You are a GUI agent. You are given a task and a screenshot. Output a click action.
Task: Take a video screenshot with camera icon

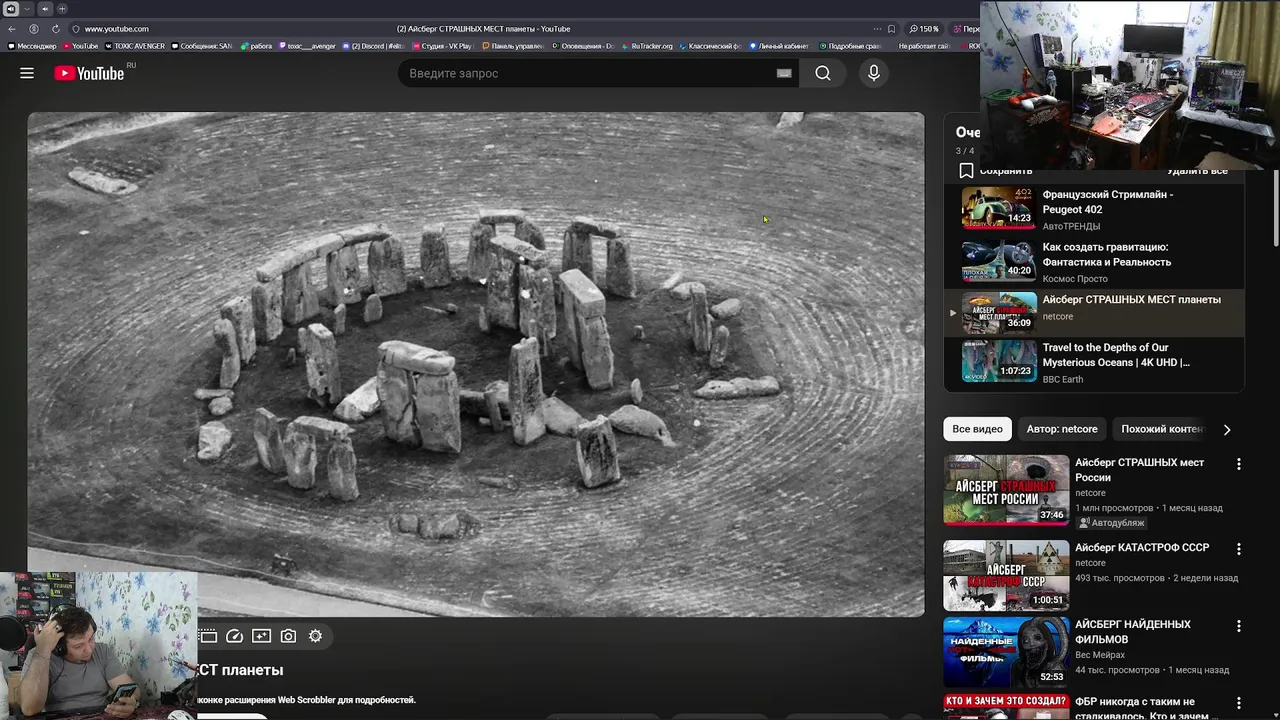[x=288, y=636]
